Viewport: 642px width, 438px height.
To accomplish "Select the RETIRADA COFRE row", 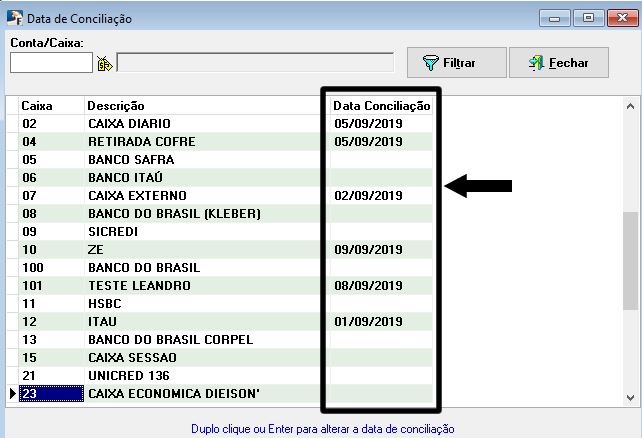I will click(141, 141).
